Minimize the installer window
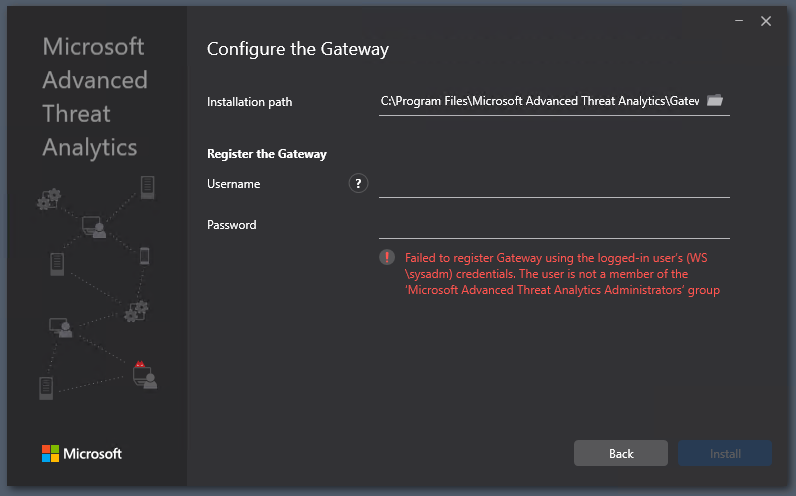This screenshot has width=796, height=496. pos(739,21)
